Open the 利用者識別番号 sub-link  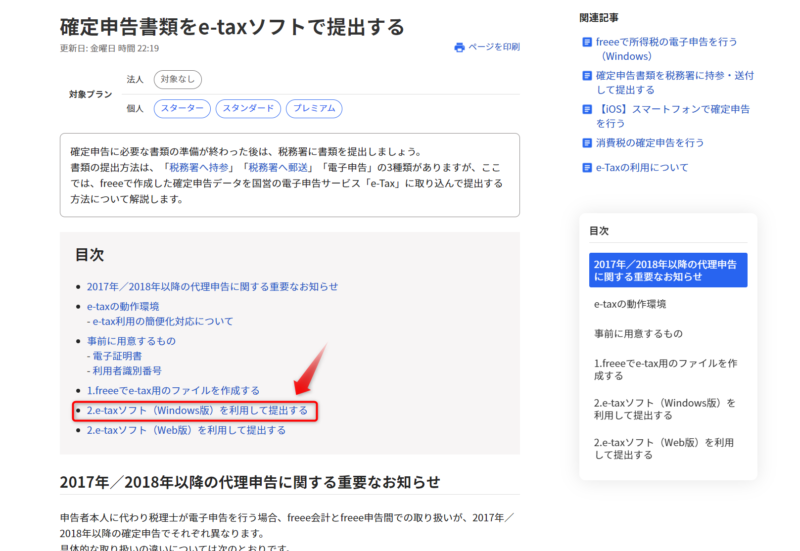coord(127,371)
